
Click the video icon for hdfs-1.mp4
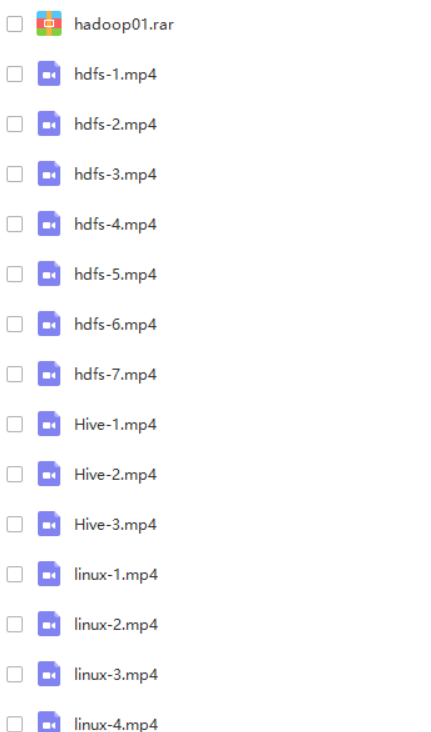pyautogui.click(x=49, y=74)
